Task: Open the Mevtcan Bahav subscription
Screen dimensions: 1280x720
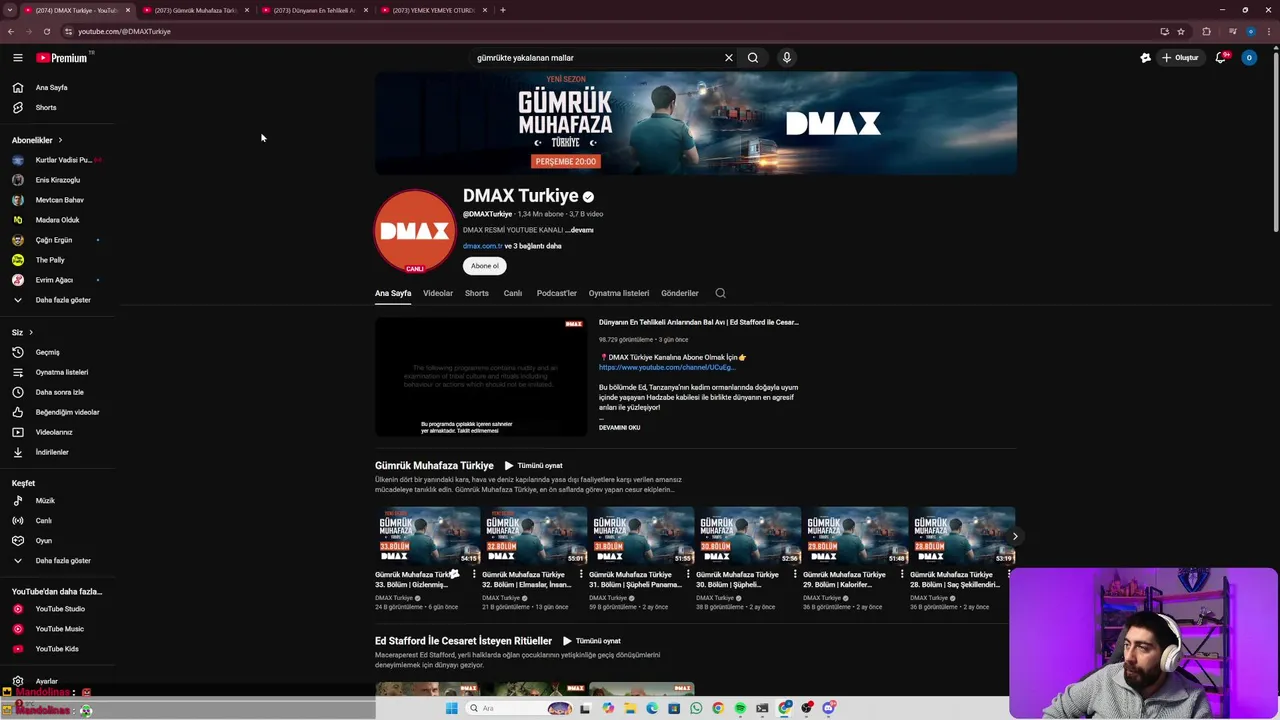Action: pos(58,200)
